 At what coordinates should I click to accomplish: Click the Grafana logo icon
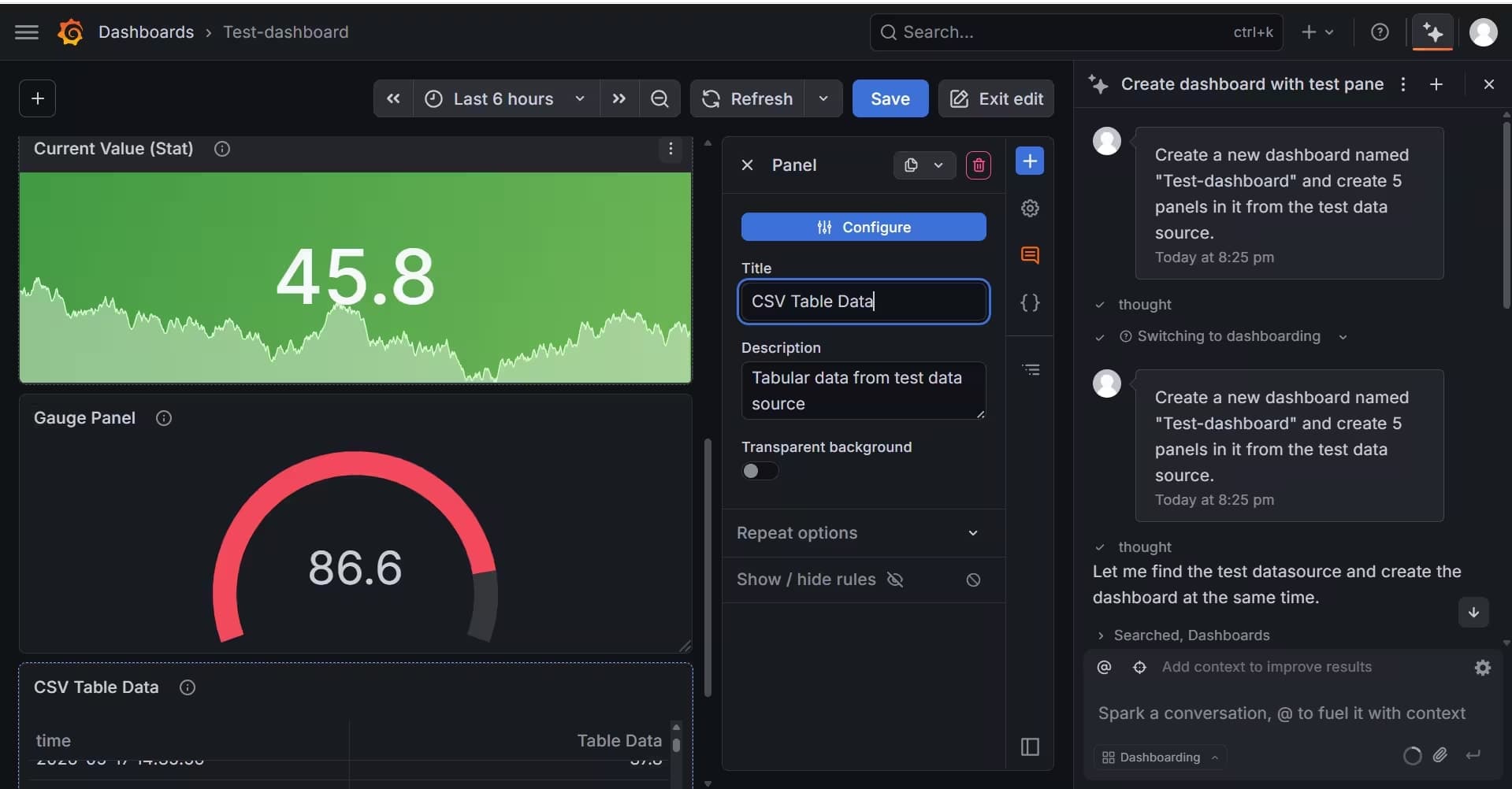(x=70, y=32)
